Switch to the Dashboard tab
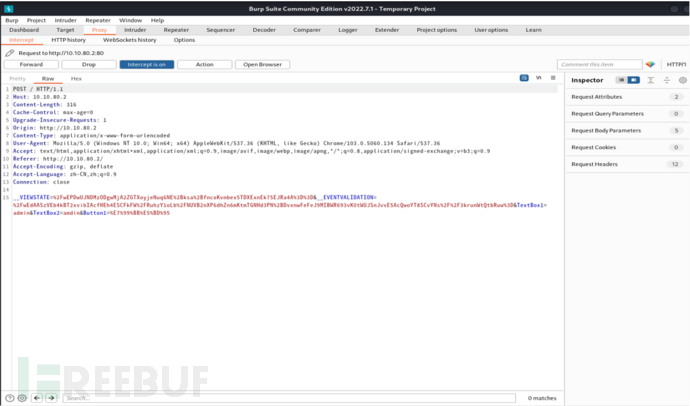 (24, 30)
